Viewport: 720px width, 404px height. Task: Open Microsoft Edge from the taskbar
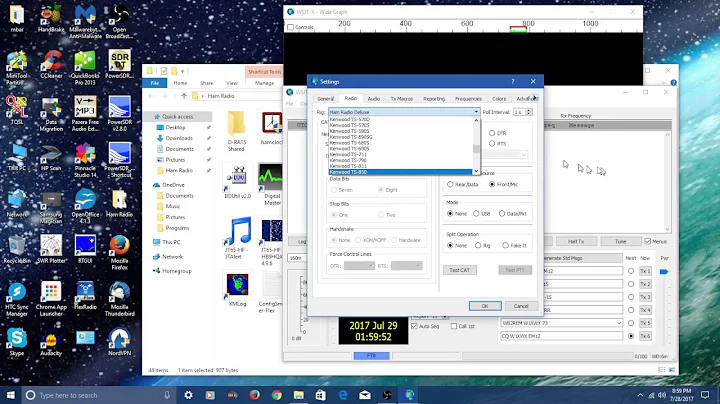[x=343, y=395]
